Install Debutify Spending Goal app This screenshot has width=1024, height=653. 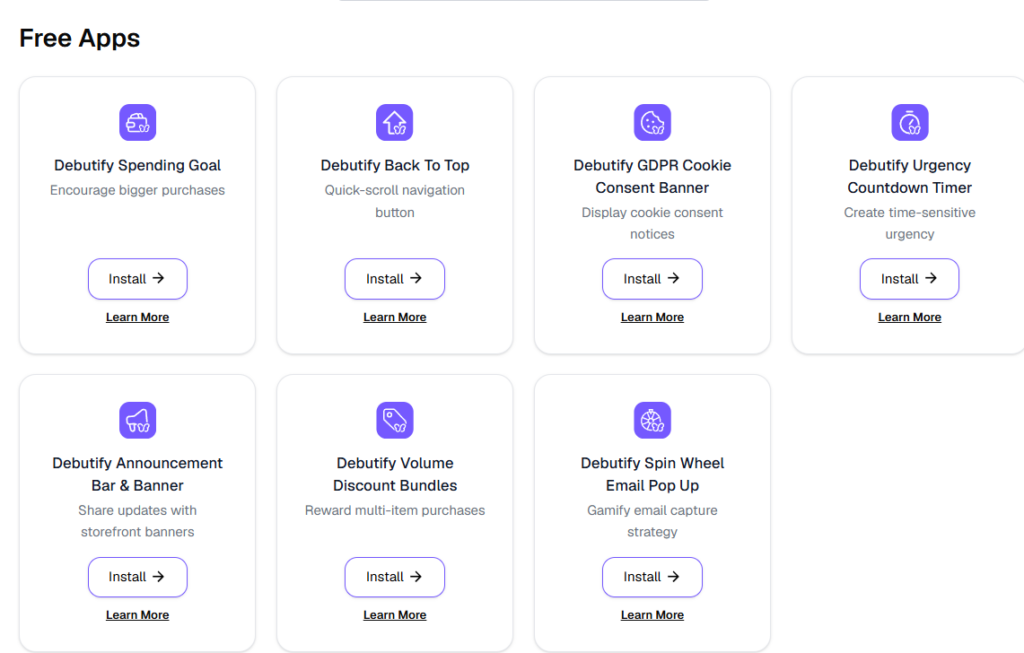[138, 279]
